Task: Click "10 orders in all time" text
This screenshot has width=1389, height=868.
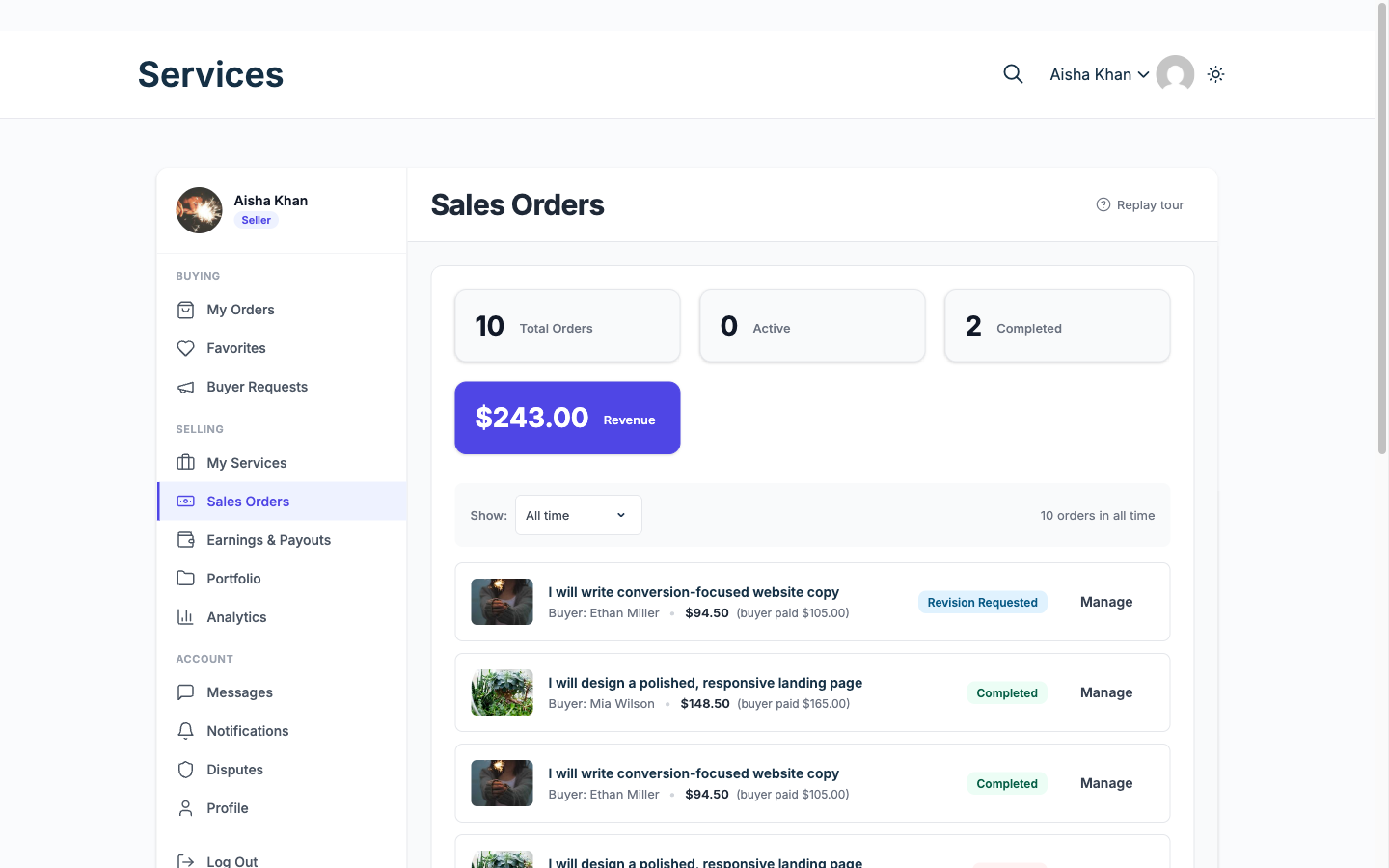Action: pyautogui.click(x=1098, y=515)
